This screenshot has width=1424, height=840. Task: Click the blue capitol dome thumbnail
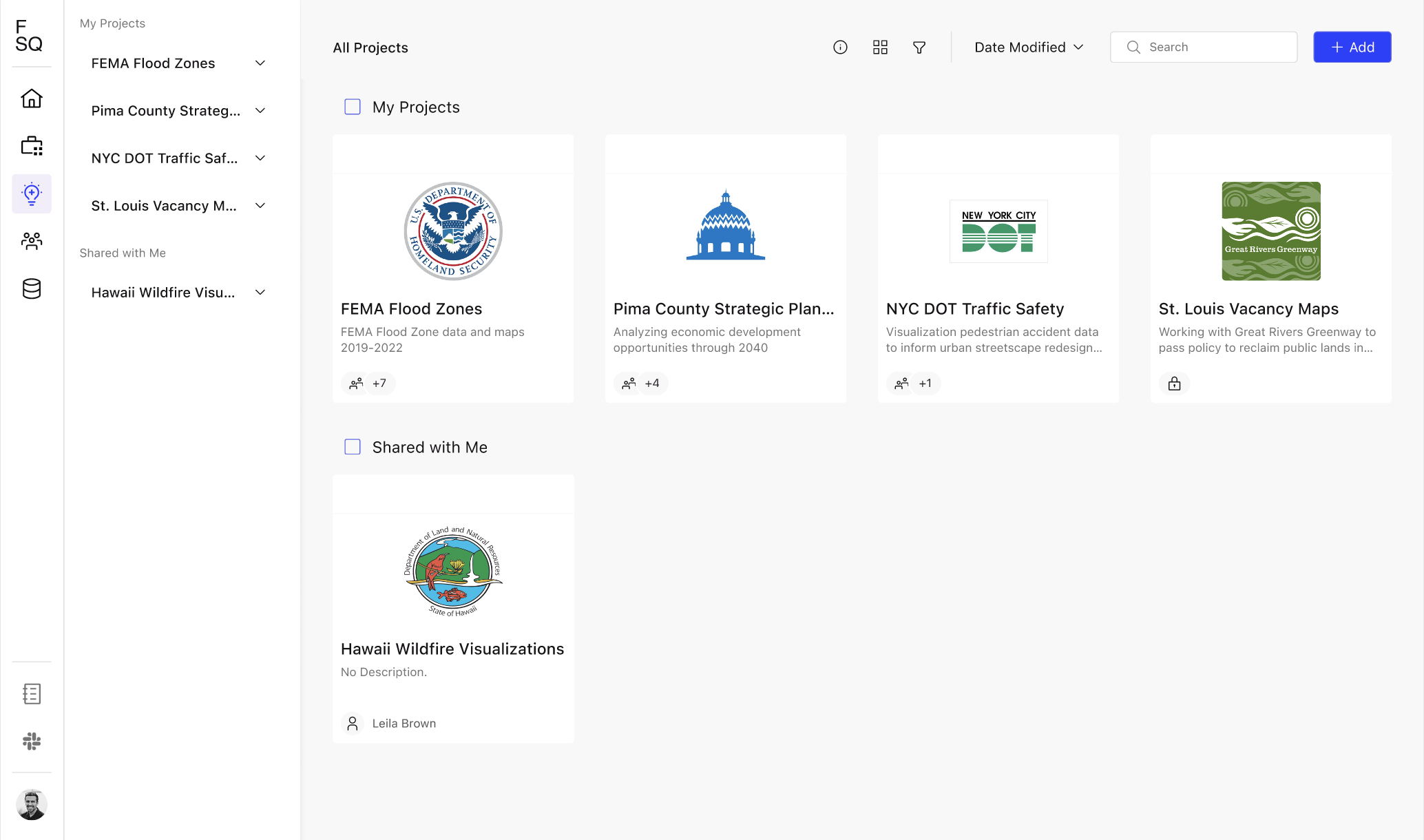coord(726,225)
